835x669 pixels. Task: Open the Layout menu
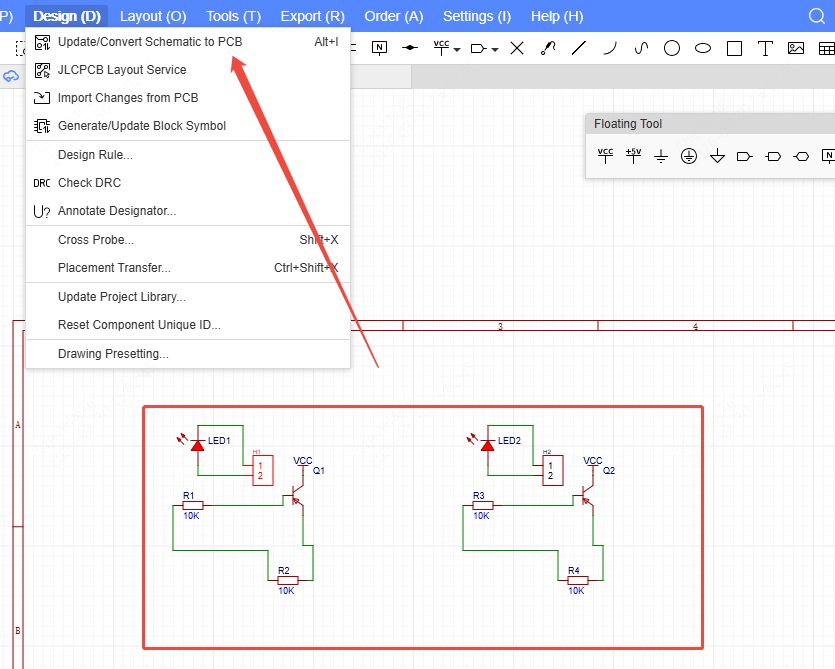[x=153, y=16]
